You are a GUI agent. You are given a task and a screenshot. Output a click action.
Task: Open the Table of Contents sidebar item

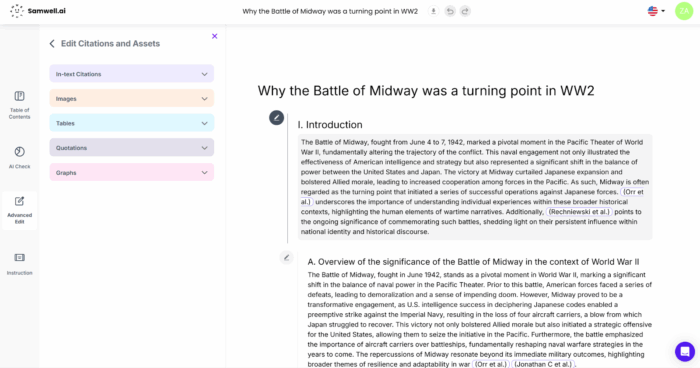click(x=20, y=105)
